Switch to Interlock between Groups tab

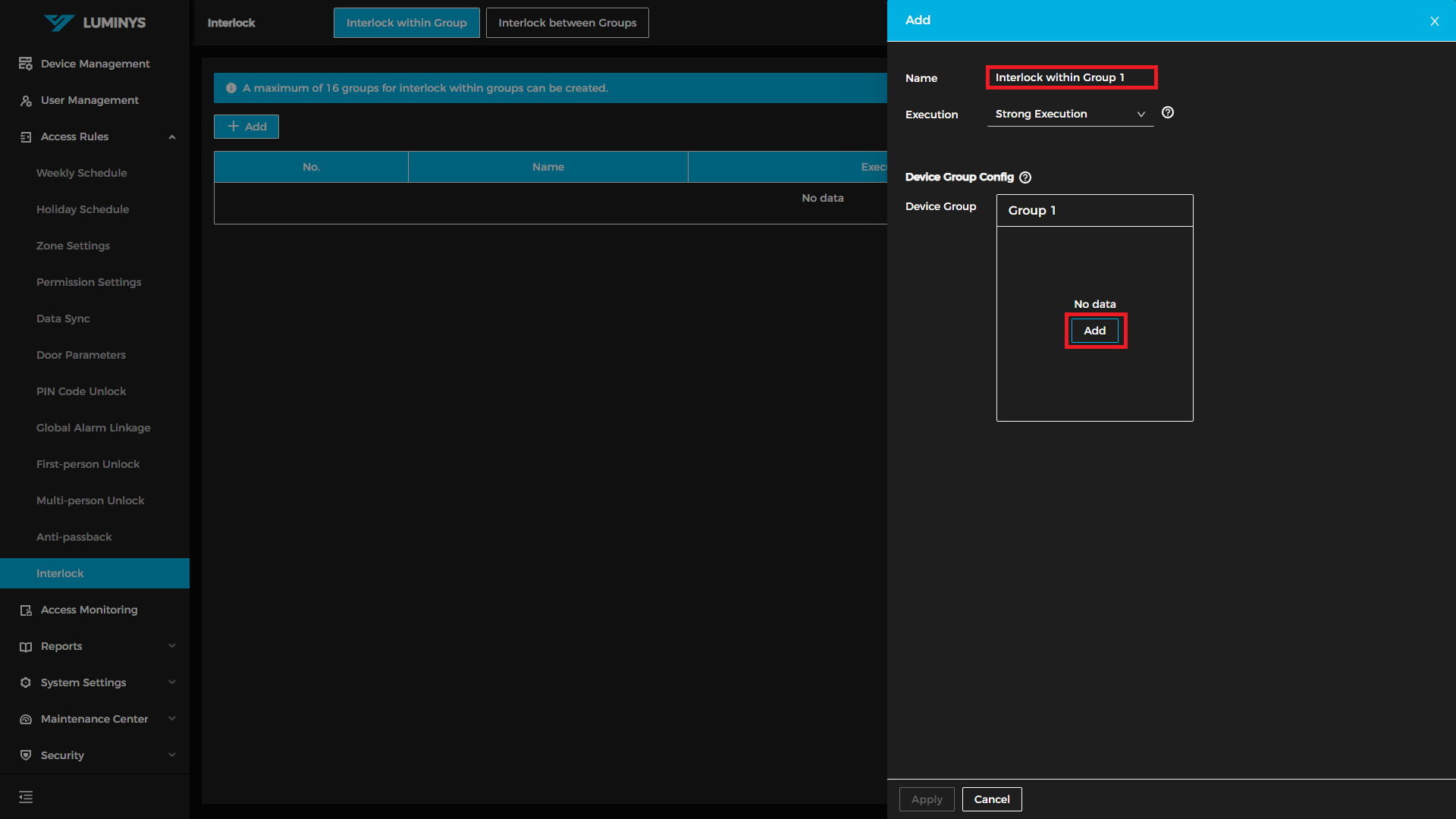(567, 23)
